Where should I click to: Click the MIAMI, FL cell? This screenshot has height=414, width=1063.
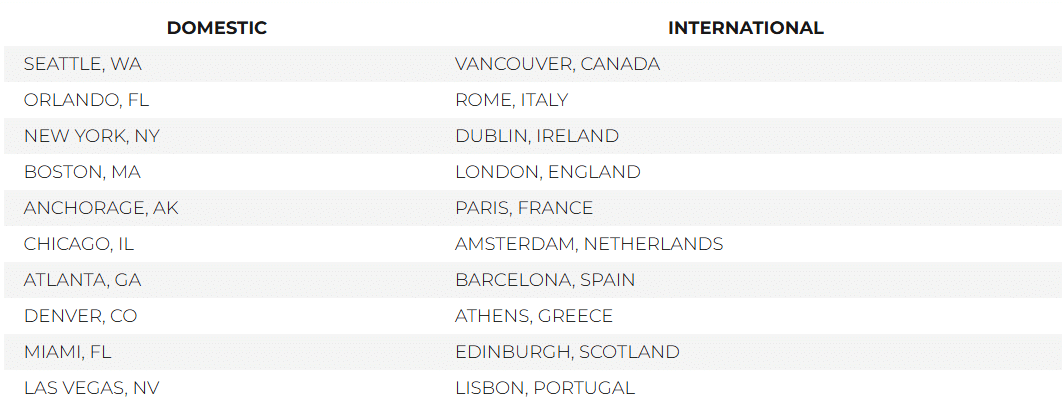pyautogui.click(x=67, y=352)
